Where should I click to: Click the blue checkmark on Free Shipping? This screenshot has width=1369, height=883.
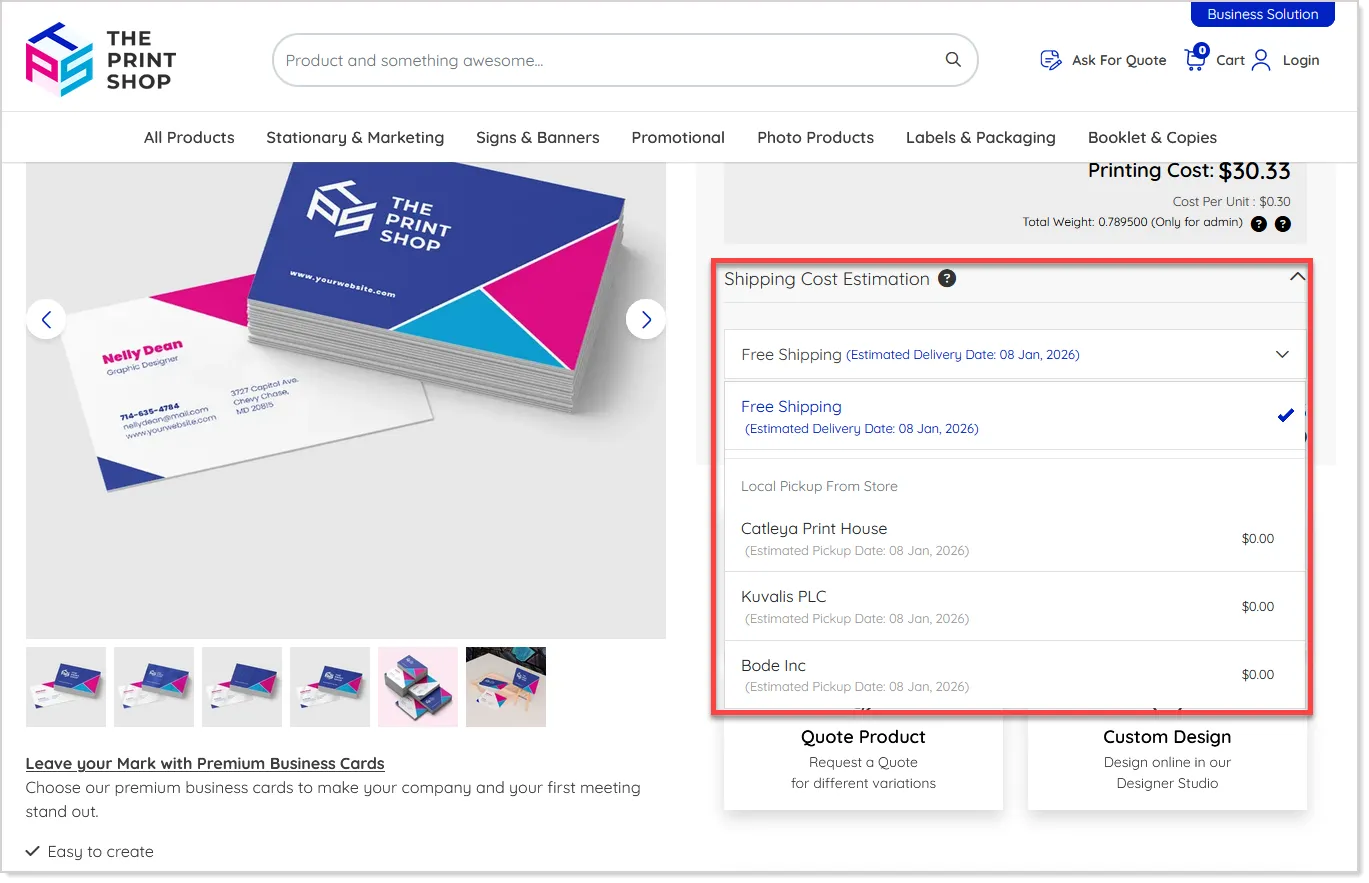[1286, 415]
